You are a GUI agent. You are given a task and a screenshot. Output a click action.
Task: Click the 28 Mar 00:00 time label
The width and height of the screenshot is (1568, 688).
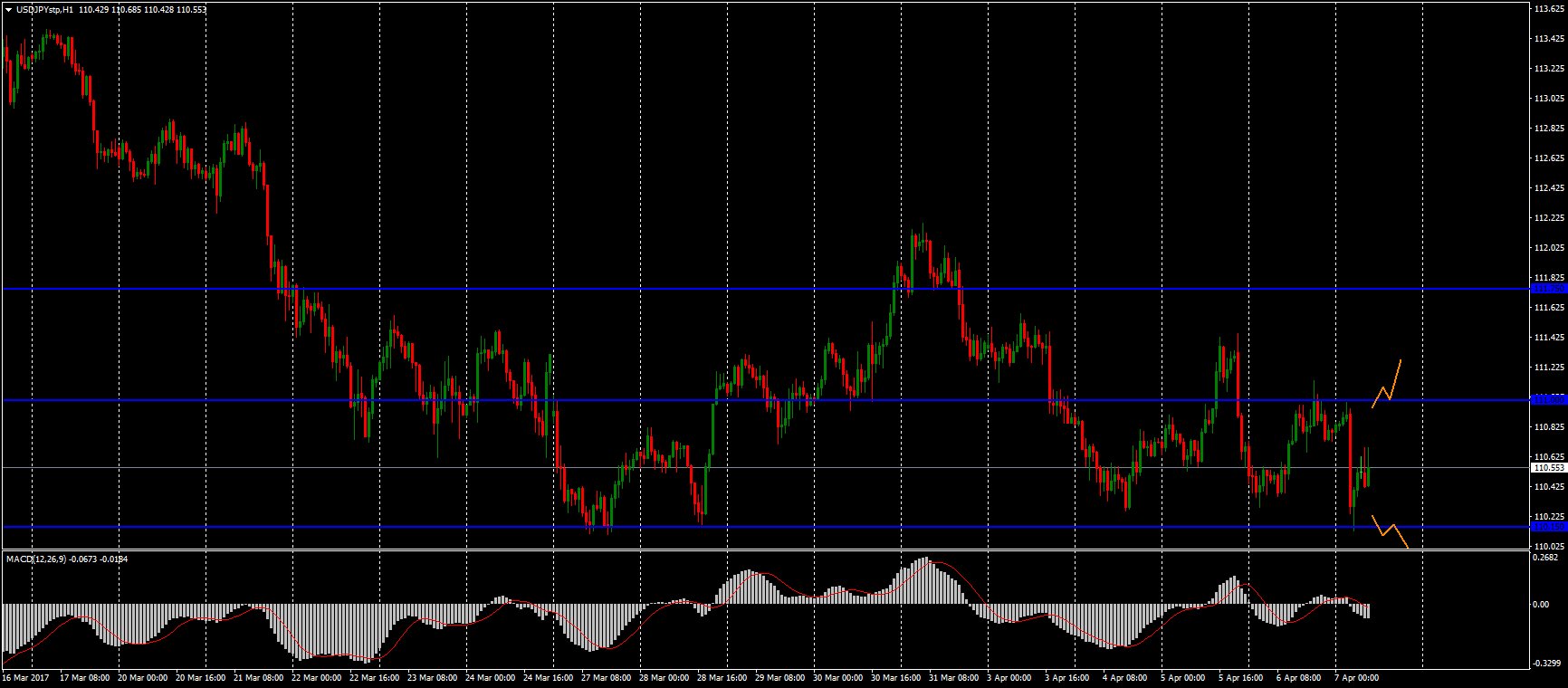click(664, 677)
